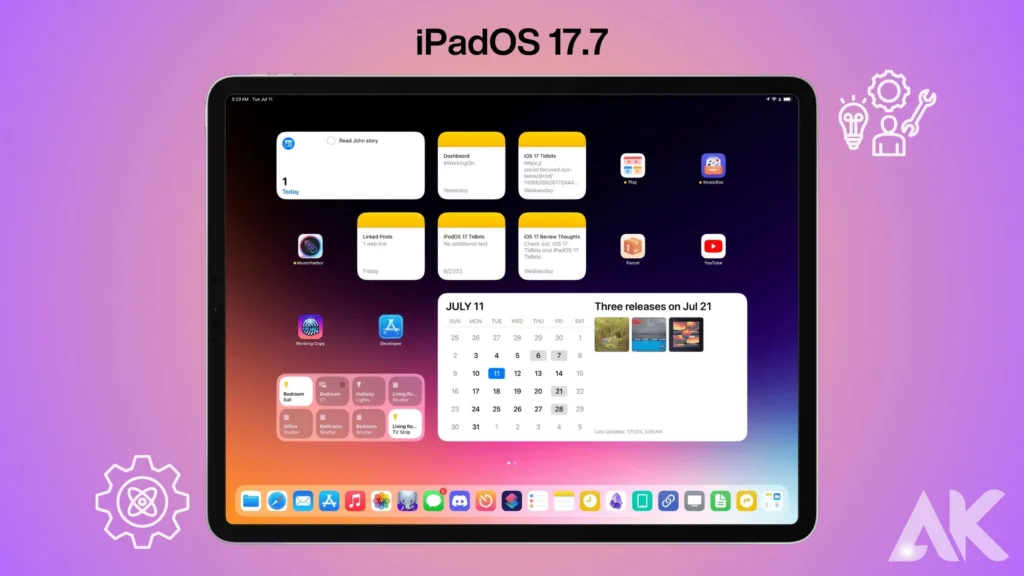Open the Music app in dock
Viewport: 1024px width, 576px height.
coord(355,501)
